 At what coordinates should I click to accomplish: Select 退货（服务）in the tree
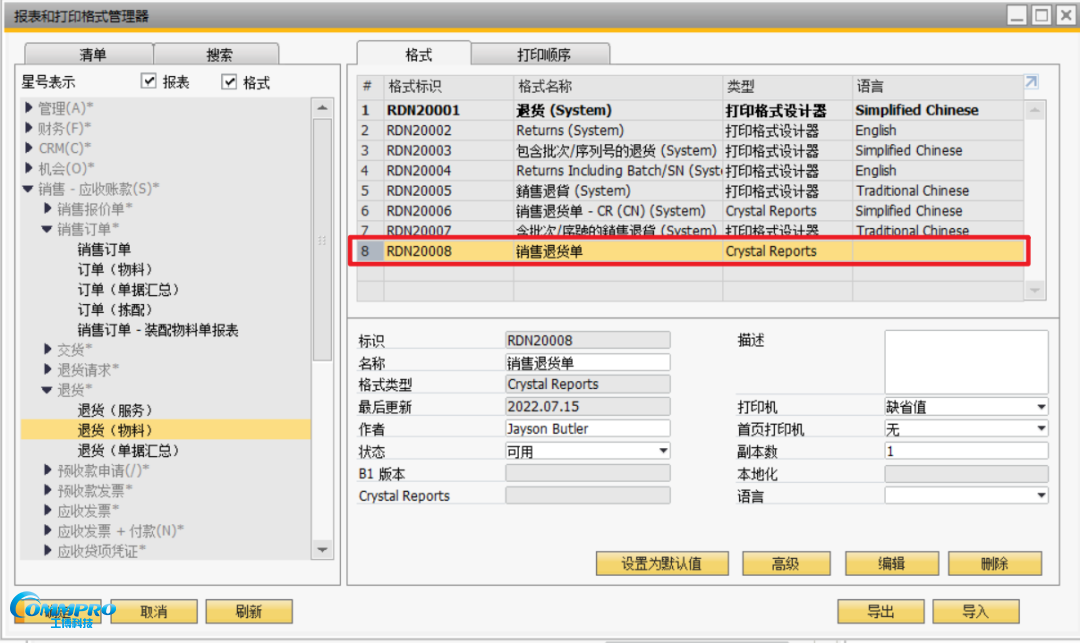pos(115,410)
